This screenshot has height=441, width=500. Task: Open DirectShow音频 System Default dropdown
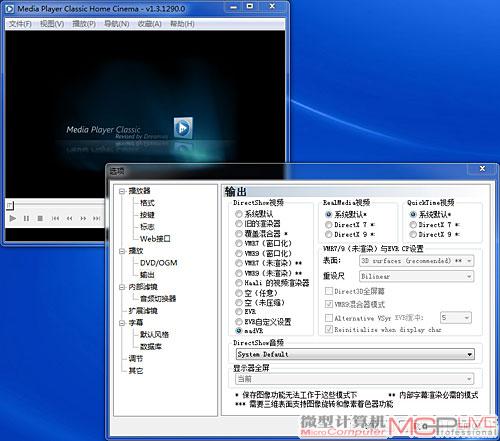pos(354,354)
